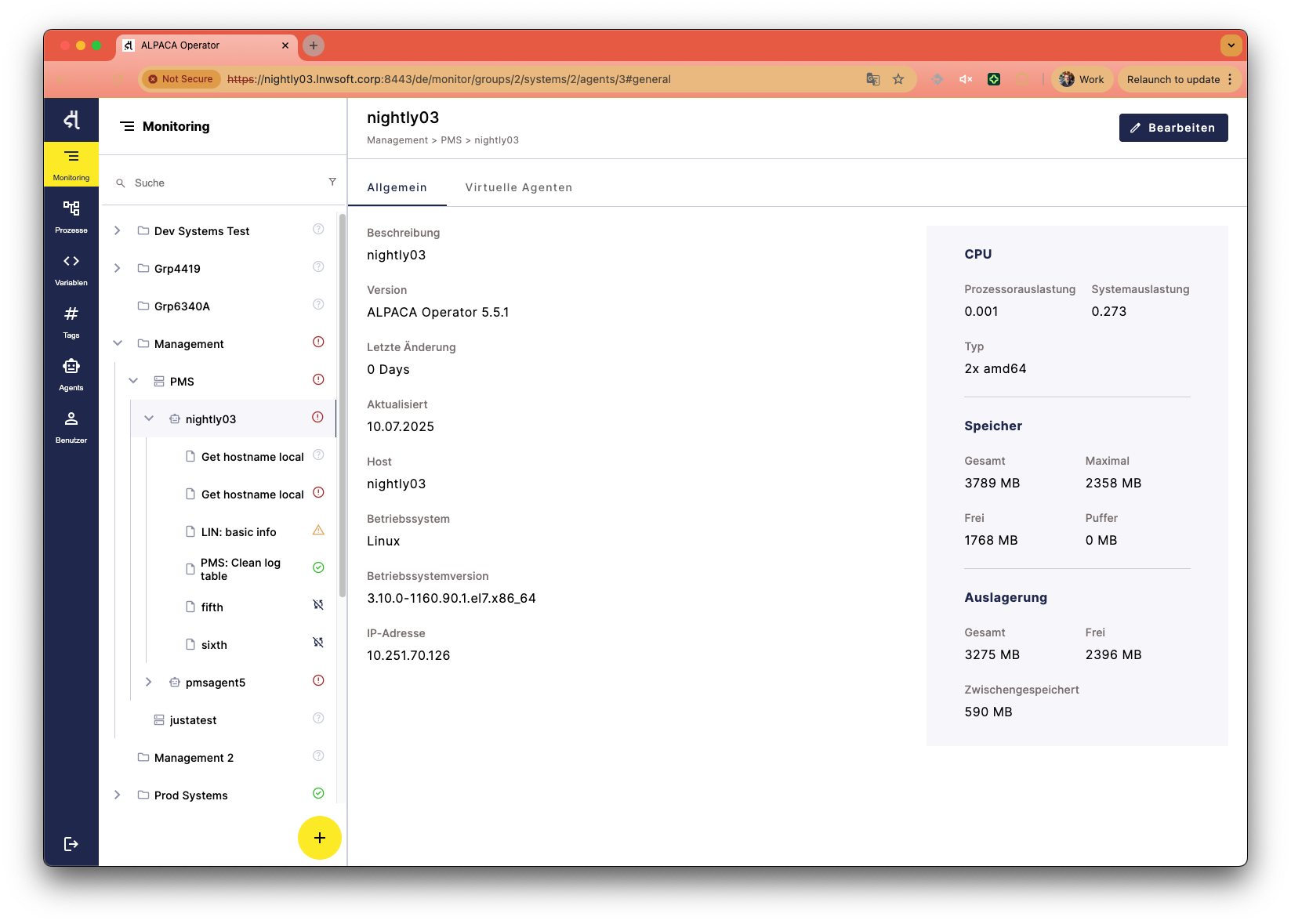The height and width of the screenshot is (924, 1291).
Task: Click the disabled status icon of sixth
Action: [x=318, y=643]
